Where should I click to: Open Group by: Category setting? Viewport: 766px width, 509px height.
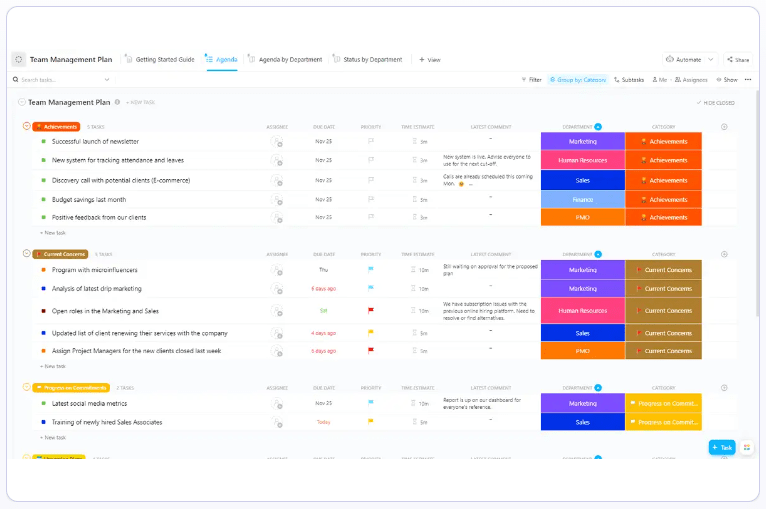[x=578, y=80]
